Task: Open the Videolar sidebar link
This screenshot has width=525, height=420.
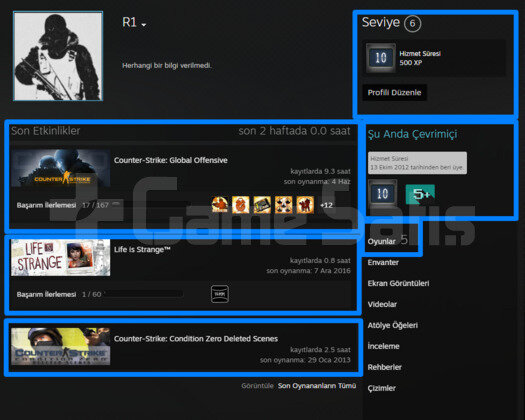Action: 382,304
